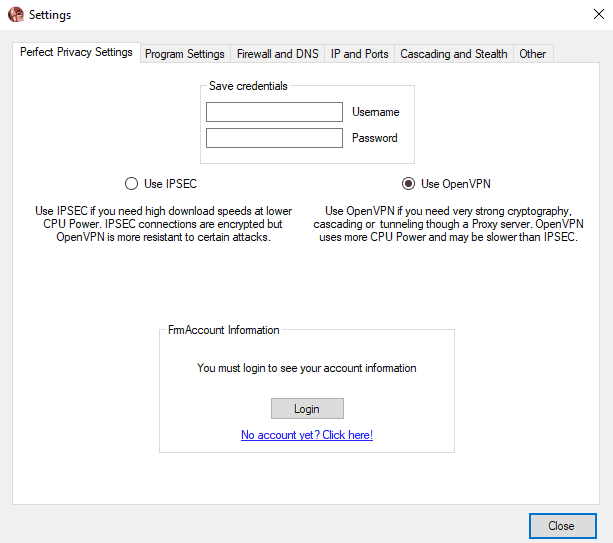Click into the Username input field
Screen dimensions: 613x543
pyautogui.click(x=274, y=112)
